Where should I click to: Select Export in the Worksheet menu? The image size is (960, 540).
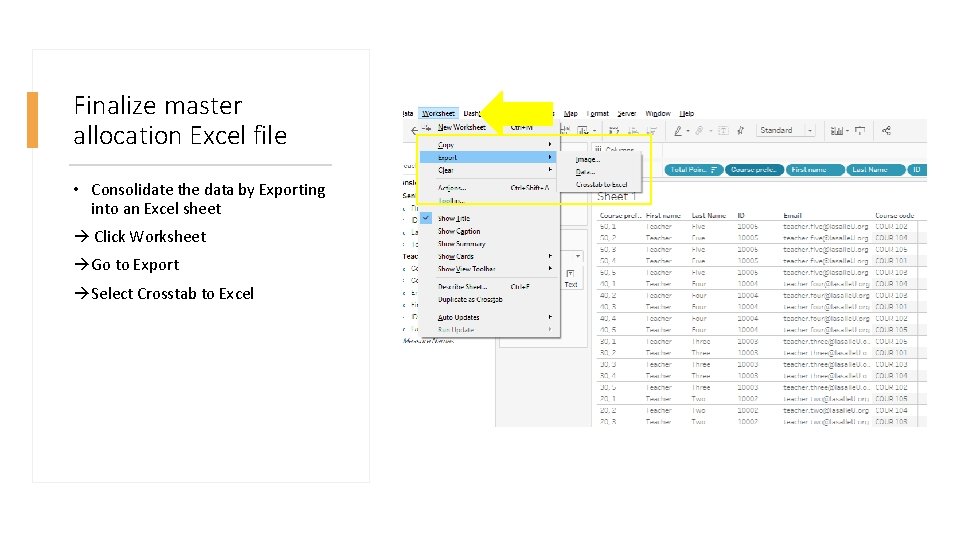[489, 157]
